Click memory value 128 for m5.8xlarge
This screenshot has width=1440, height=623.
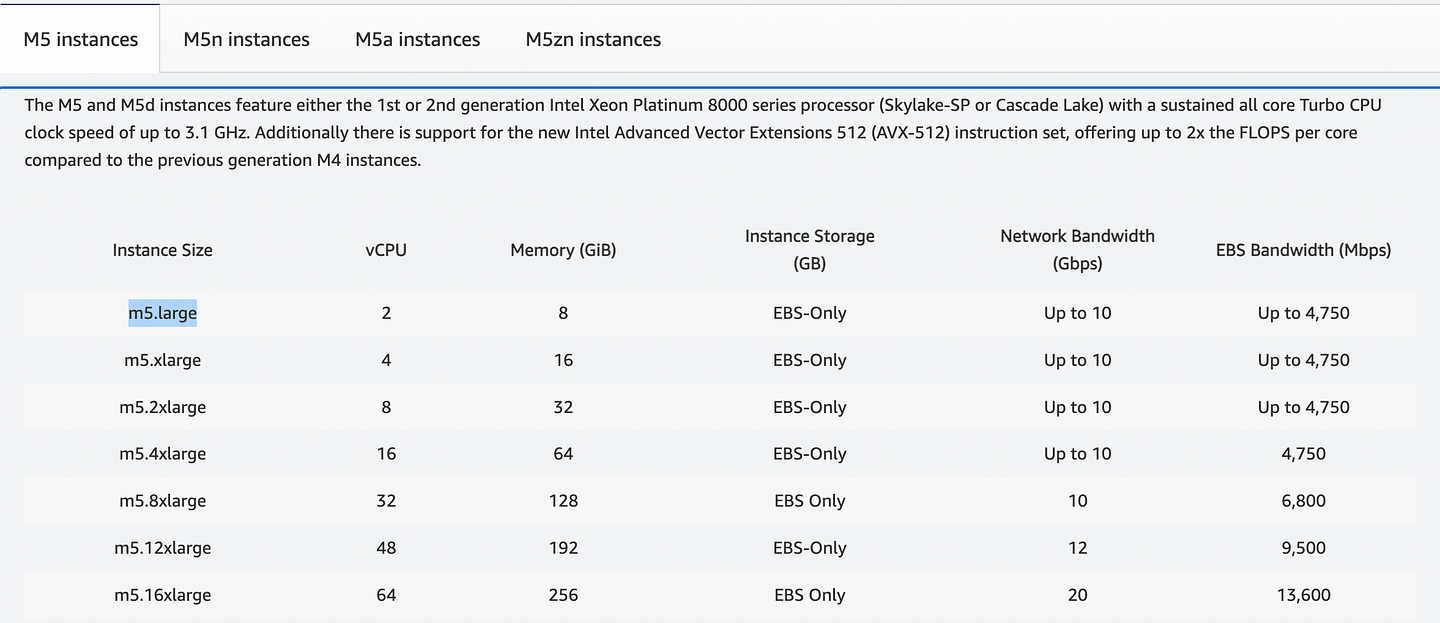point(563,501)
